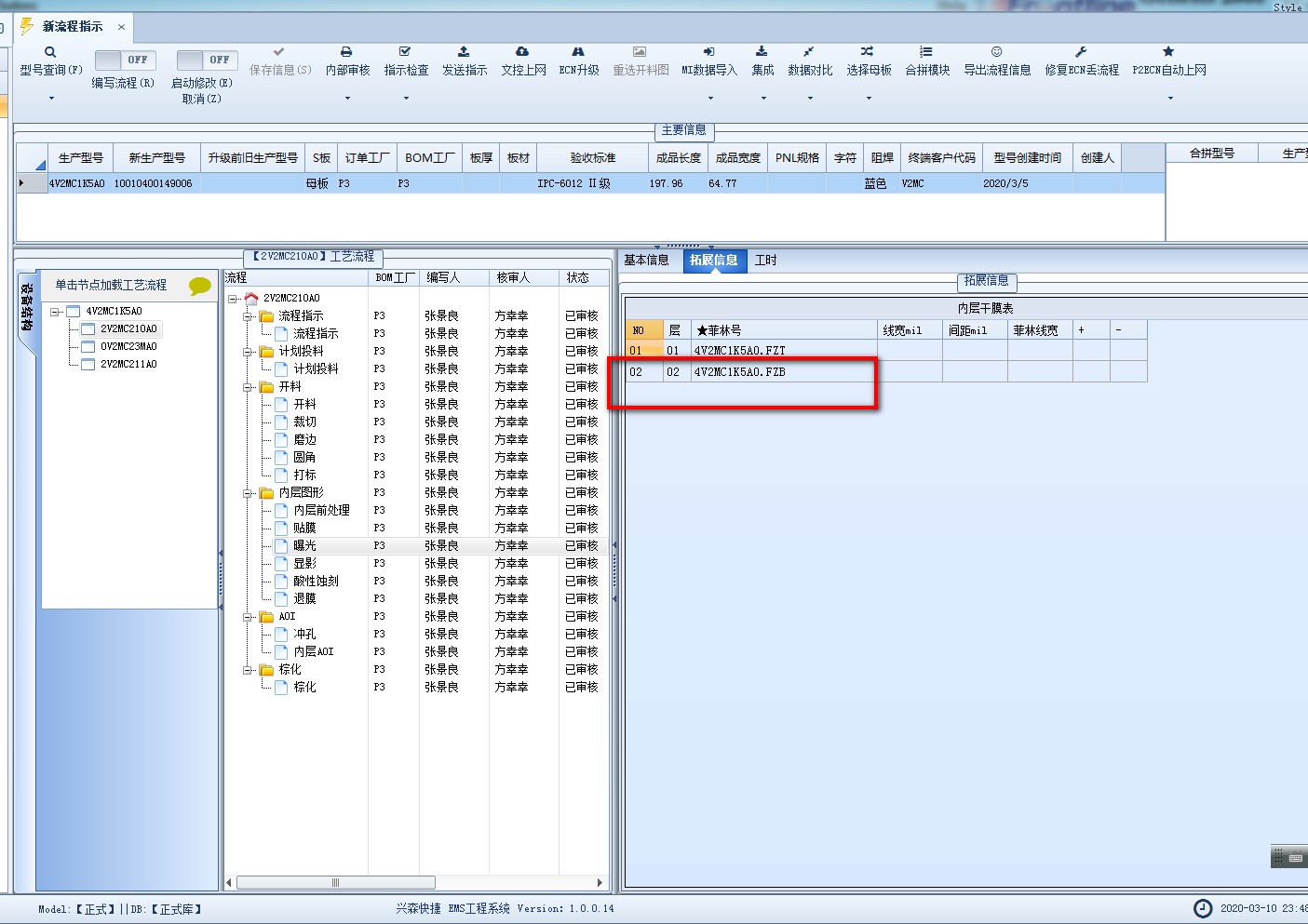The width and height of the screenshot is (1308, 924).
Task: Open the P2ECN自动上网 dropdown arrow
Action: (1169, 98)
